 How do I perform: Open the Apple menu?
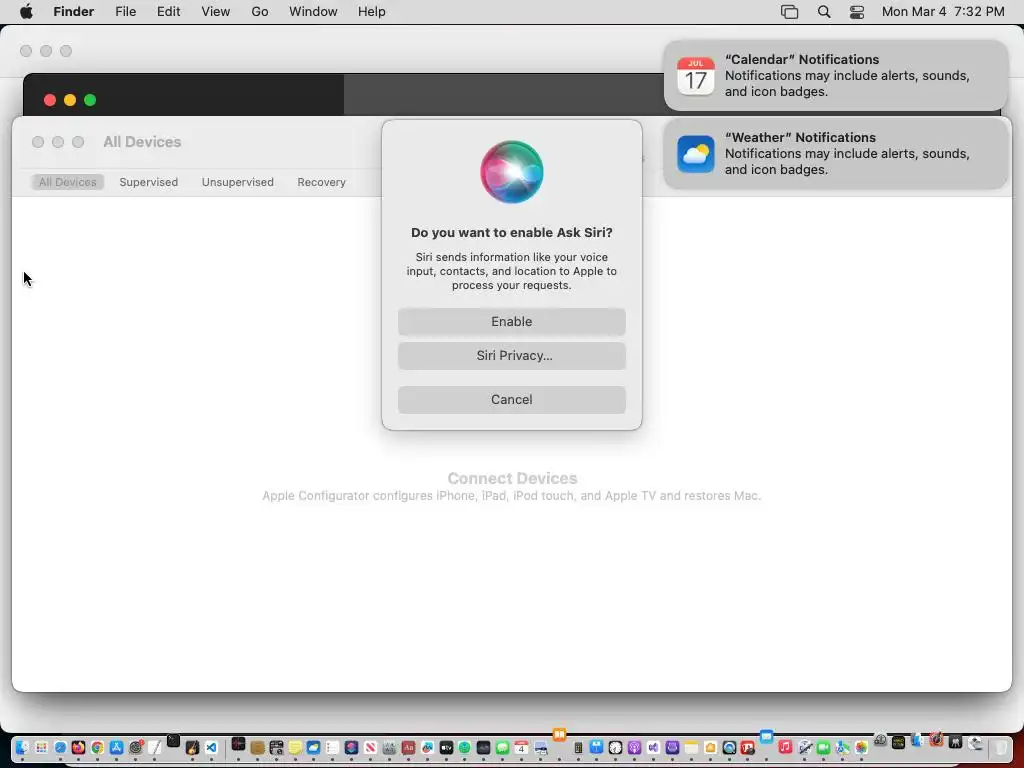click(26, 12)
